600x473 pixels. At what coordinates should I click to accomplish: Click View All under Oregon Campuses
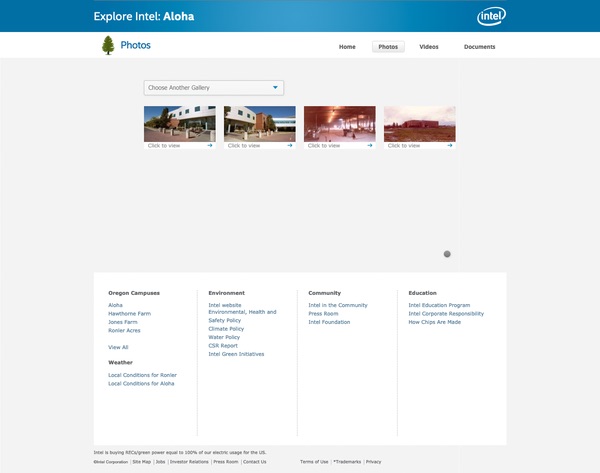[x=118, y=347]
